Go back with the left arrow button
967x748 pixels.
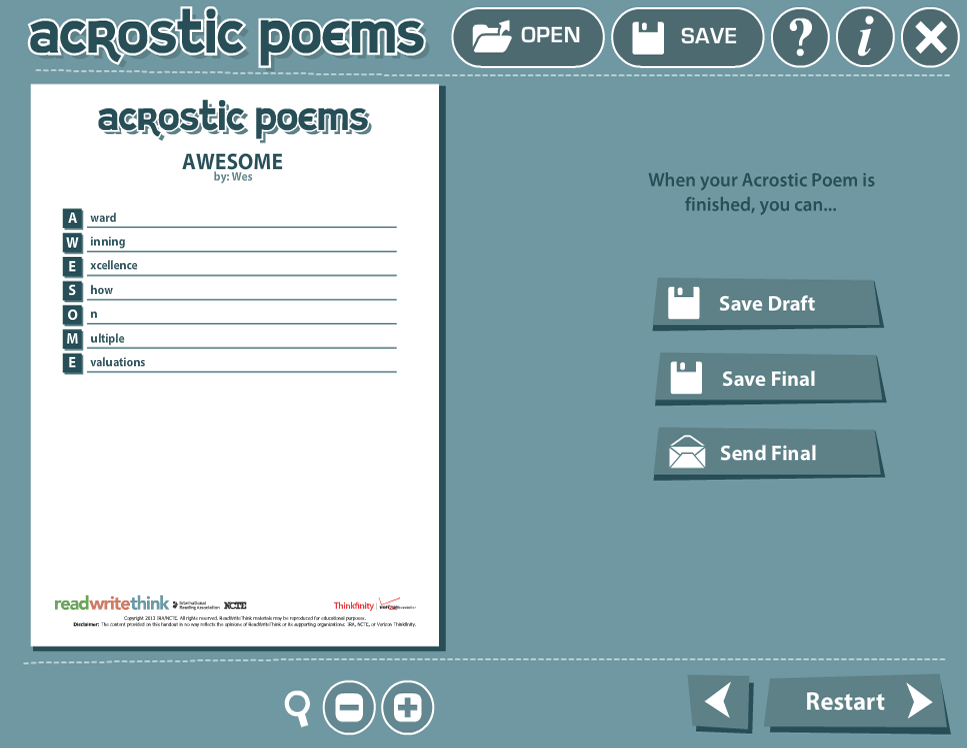click(x=718, y=701)
